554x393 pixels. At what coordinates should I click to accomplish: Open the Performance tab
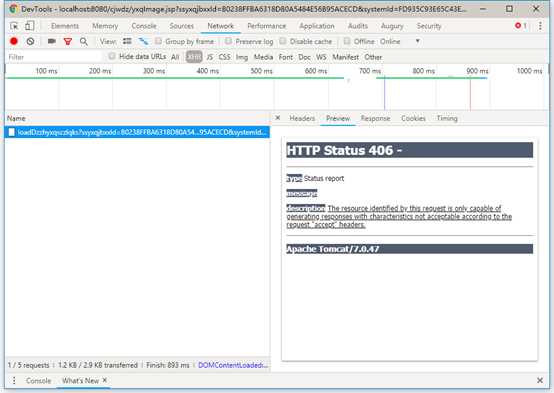pos(266,26)
